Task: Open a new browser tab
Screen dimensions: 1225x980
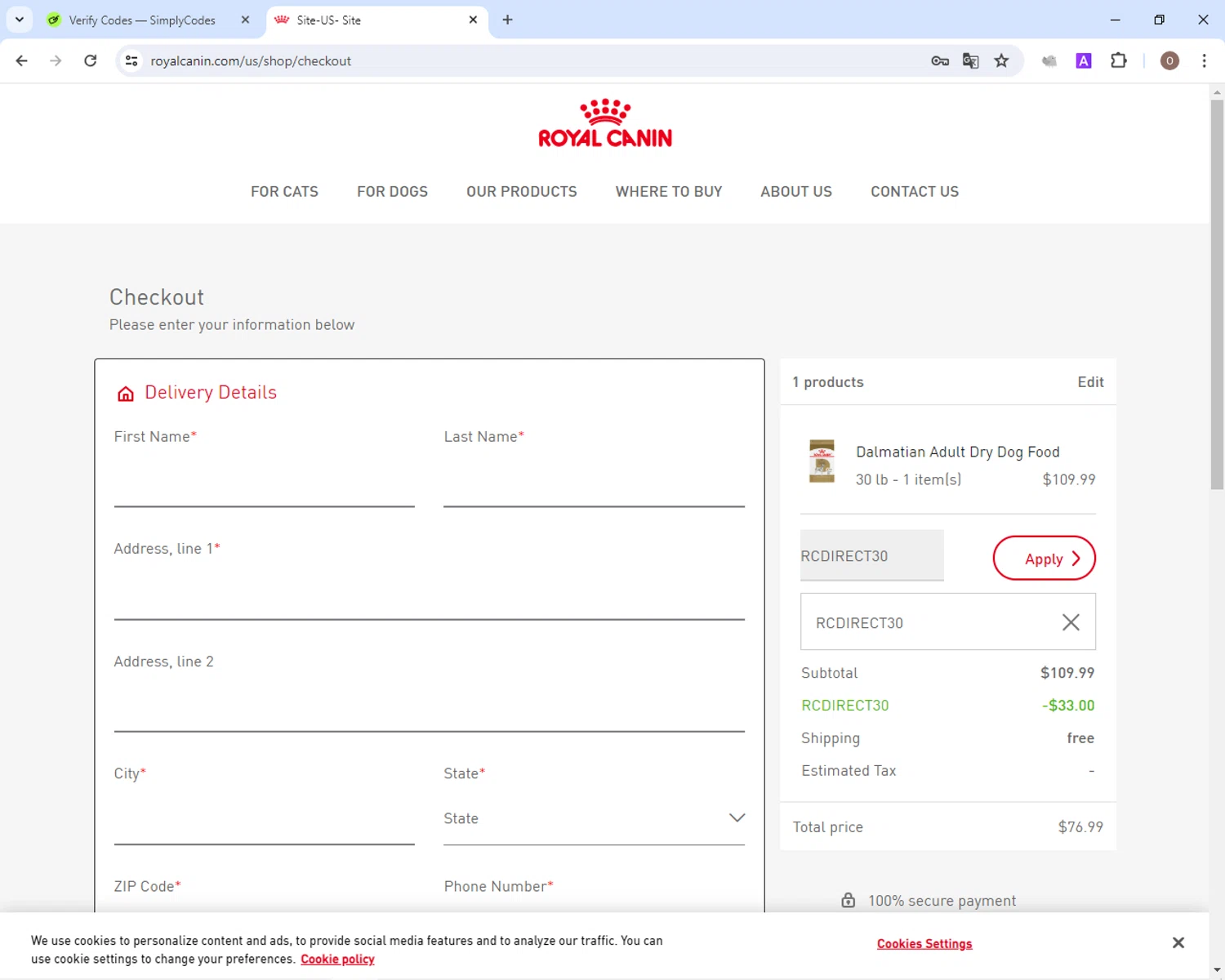Action: pyautogui.click(x=507, y=20)
